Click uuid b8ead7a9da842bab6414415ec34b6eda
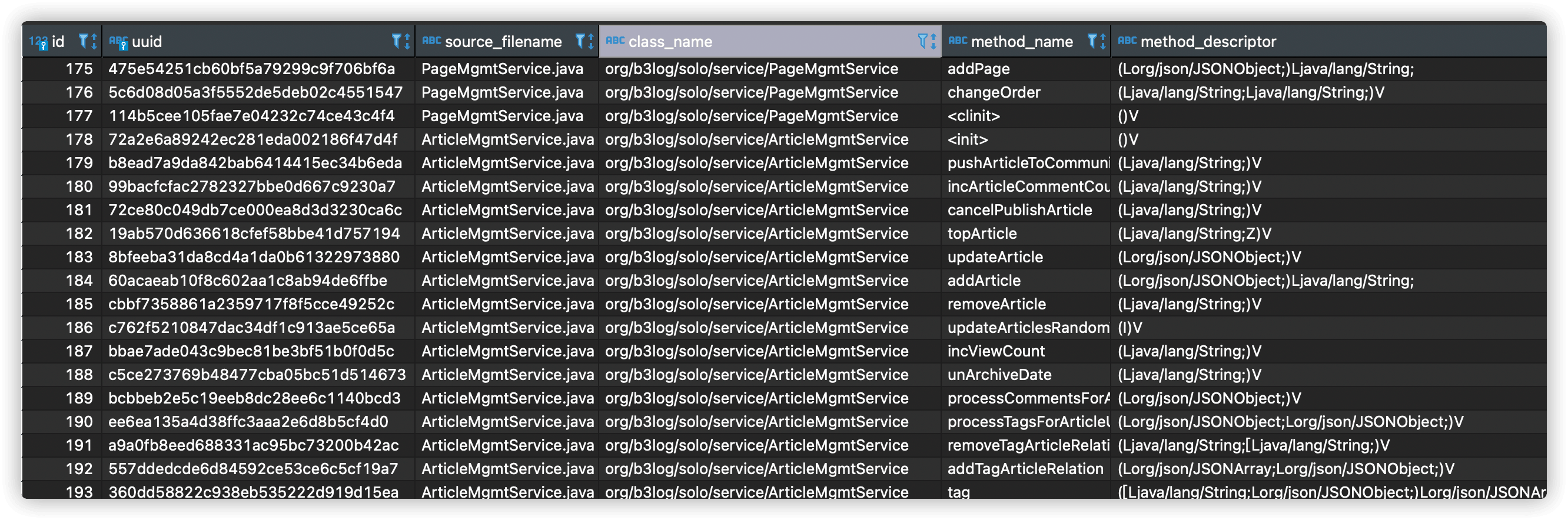Viewport: 1568px width, 520px height. (x=255, y=163)
